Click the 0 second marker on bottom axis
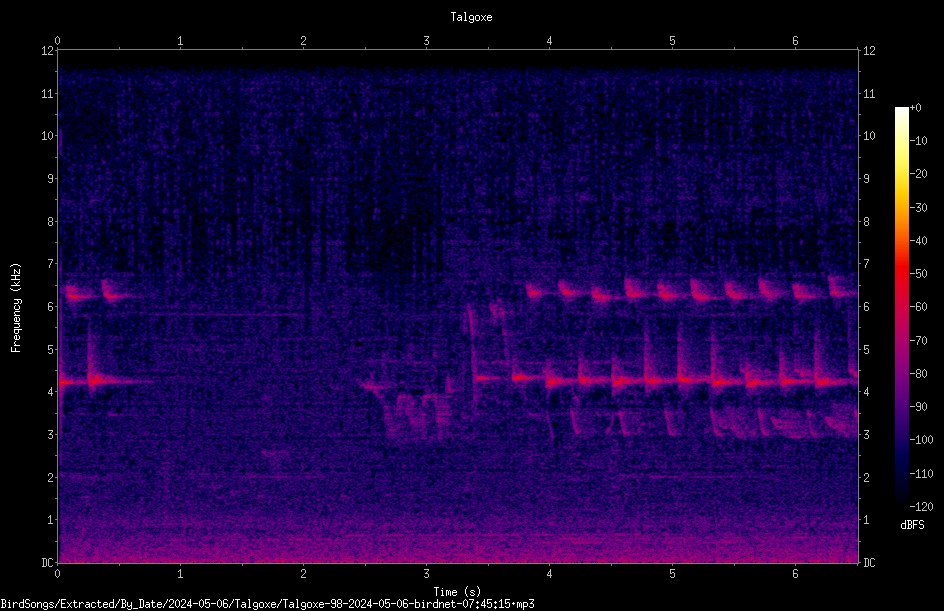Image resolution: width=944 pixels, height=611 pixels. pyautogui.click(x=57, y=574)
